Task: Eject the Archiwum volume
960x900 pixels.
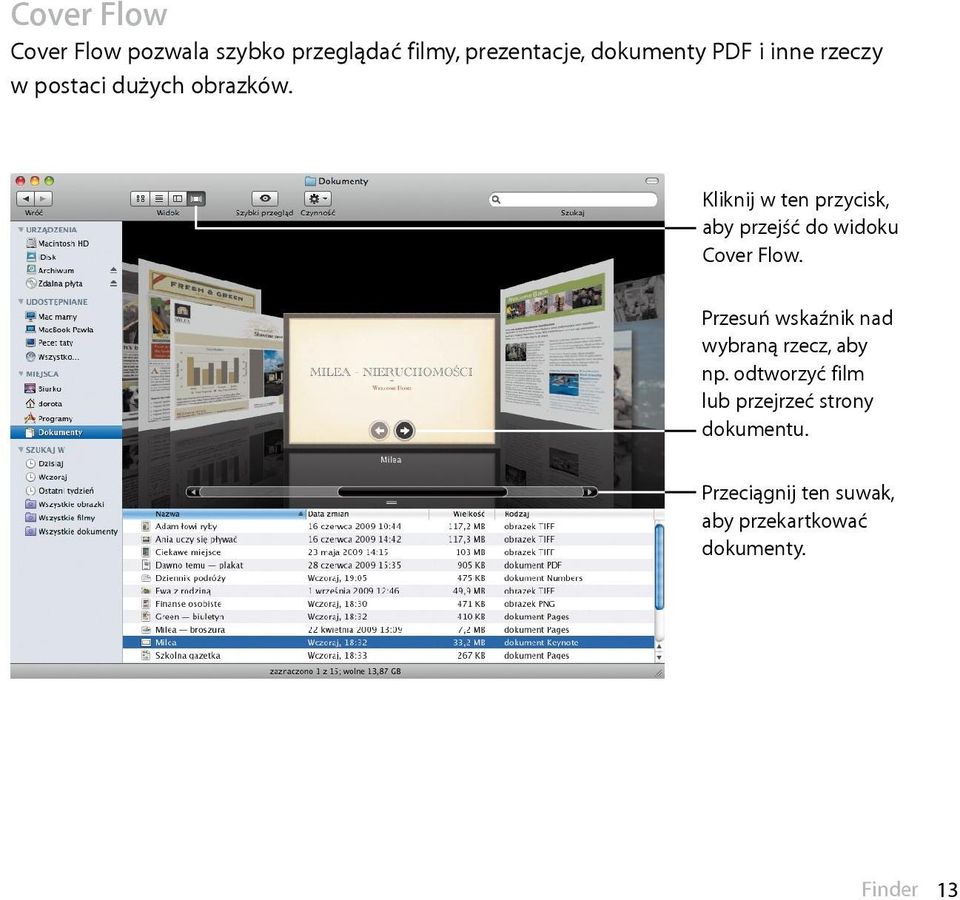Action: click(113, 270)
